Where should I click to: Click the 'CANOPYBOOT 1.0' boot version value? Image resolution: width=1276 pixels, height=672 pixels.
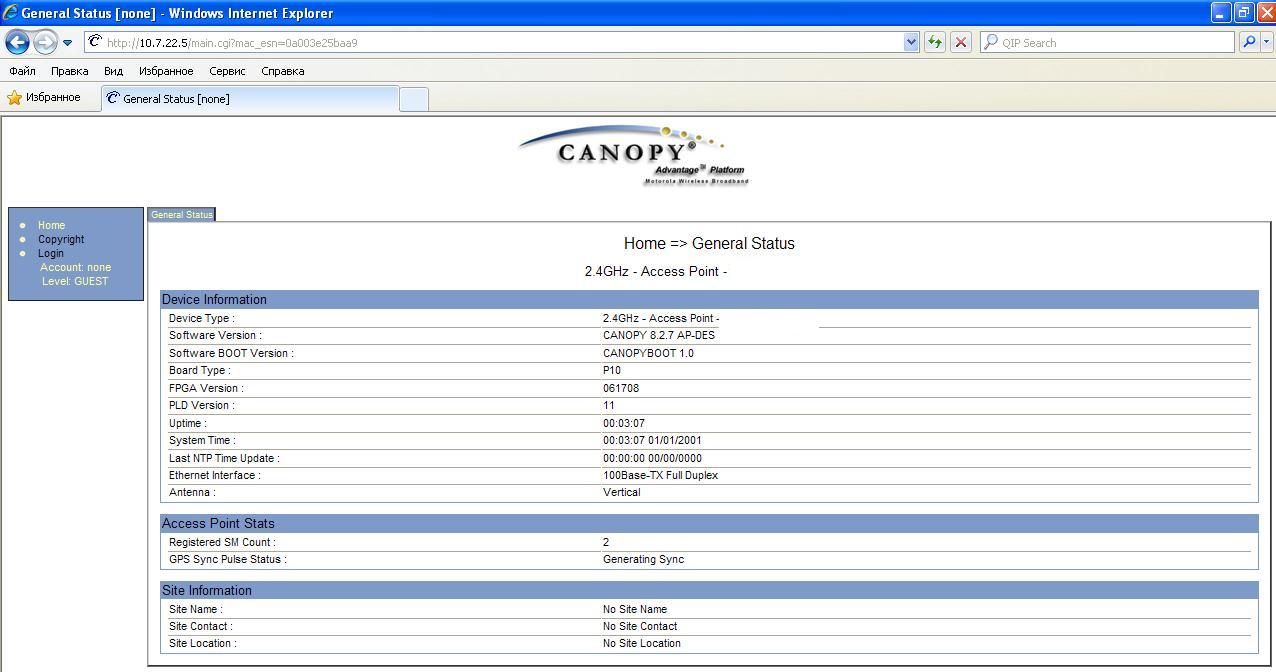point(648,353)
